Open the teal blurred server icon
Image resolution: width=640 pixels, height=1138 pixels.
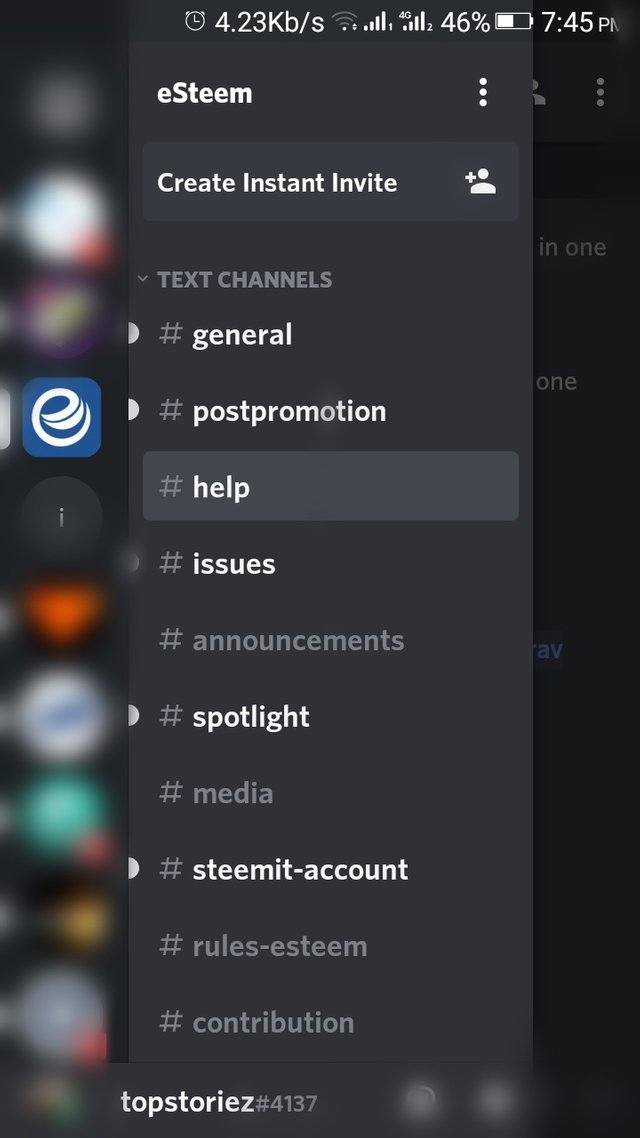62,813
